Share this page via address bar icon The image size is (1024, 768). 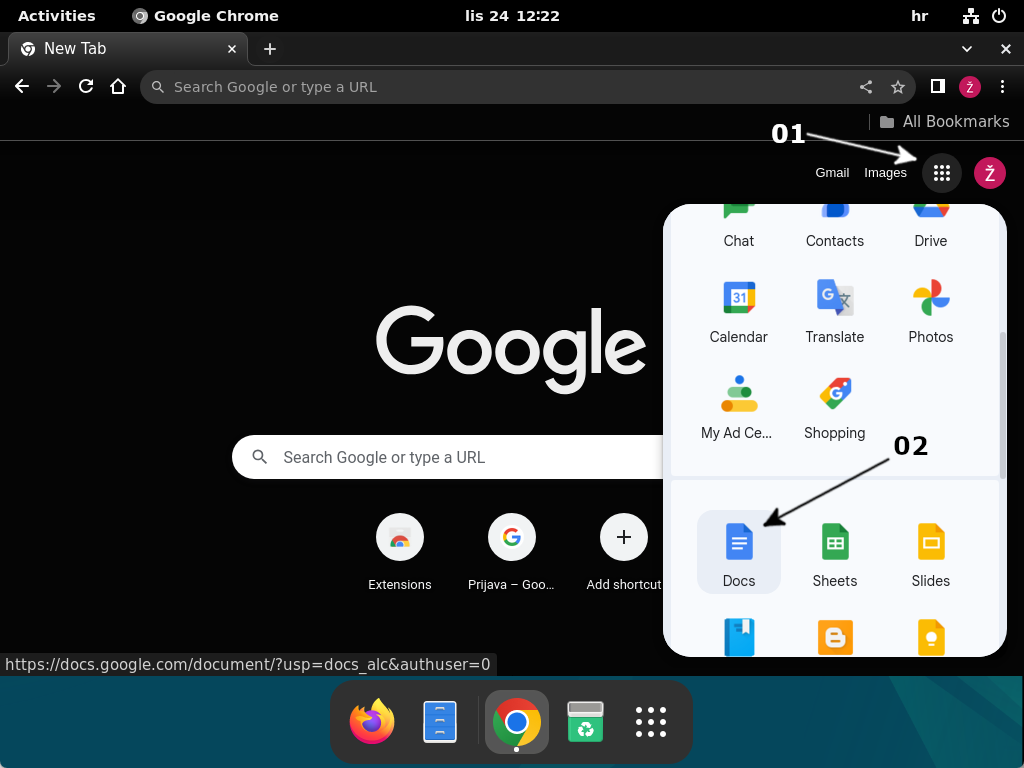point(866,87)
